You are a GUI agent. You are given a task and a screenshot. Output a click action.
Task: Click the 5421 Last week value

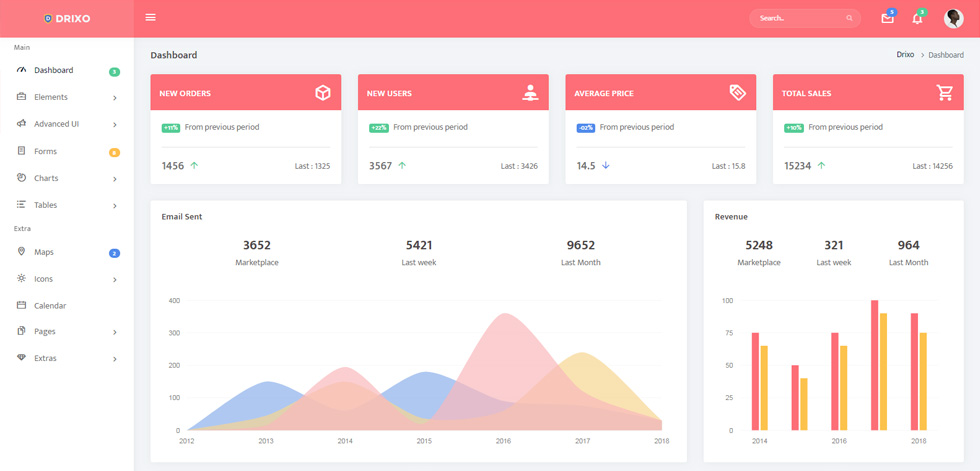pos(419,245)
